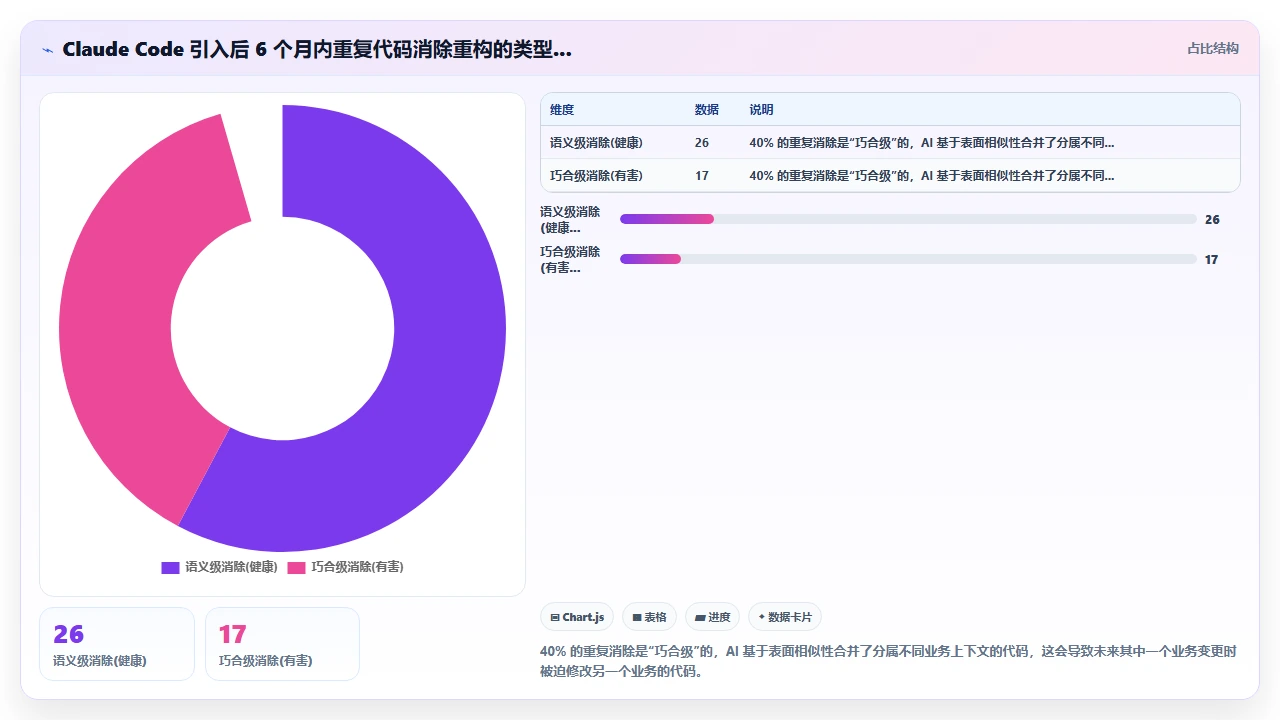Click the 巧合级消除 progress bar label
The image size is (1280, 720).
(x=570, y=260)
